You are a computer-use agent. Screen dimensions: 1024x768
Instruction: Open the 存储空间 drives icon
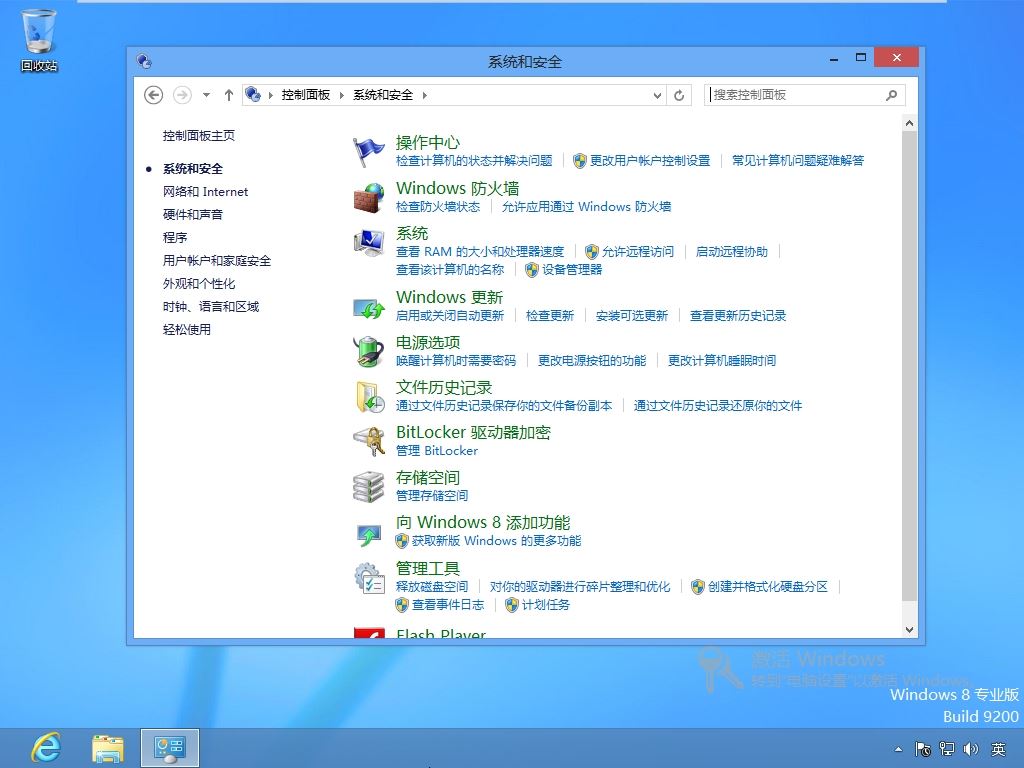click(x=369, y=487)
